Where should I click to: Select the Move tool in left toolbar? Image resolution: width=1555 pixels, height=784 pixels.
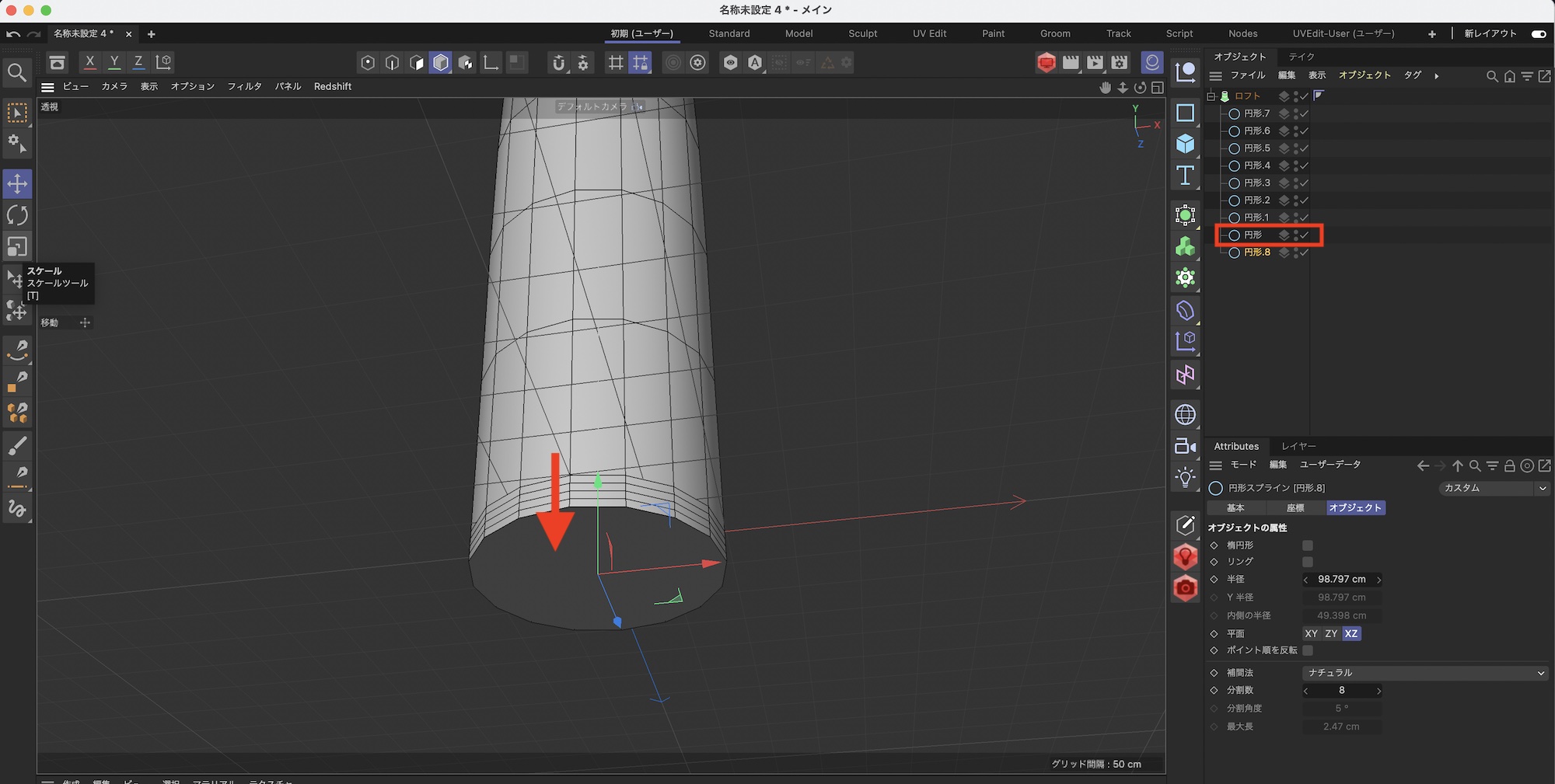pyautogui.click(x=17, y=184)
